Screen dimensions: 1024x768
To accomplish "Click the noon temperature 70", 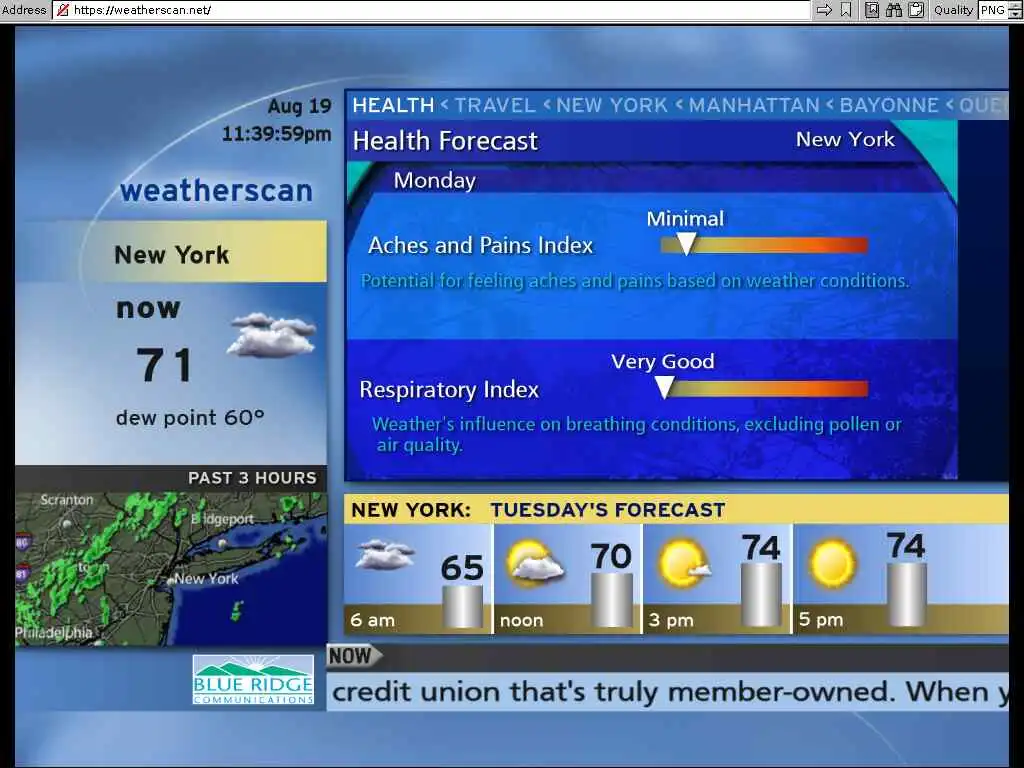I will 611,557.
